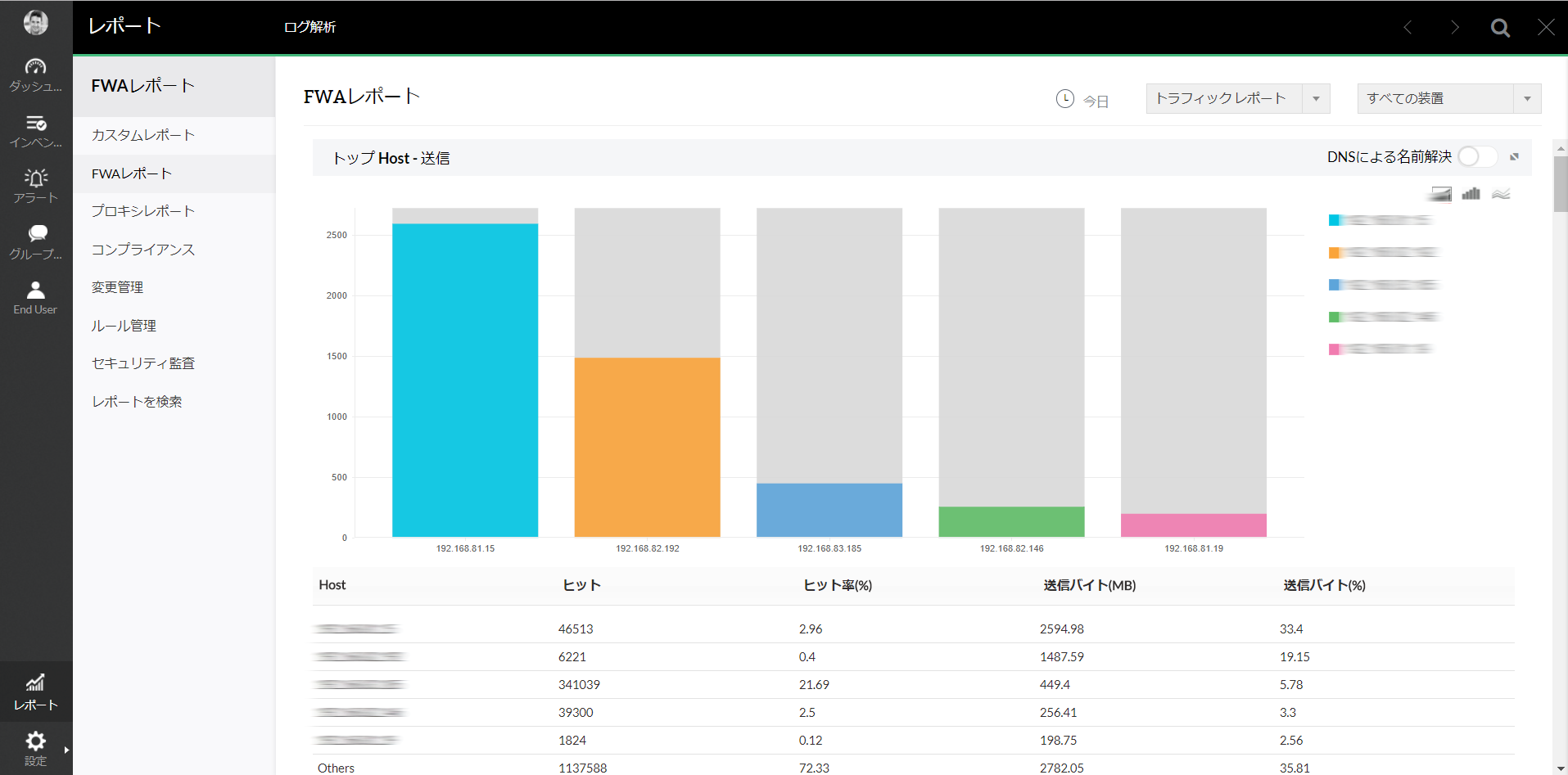Expand the Top Host widget to fullscreen
The height and width of the screenshot is (775, 1568).
[1514, 157]
